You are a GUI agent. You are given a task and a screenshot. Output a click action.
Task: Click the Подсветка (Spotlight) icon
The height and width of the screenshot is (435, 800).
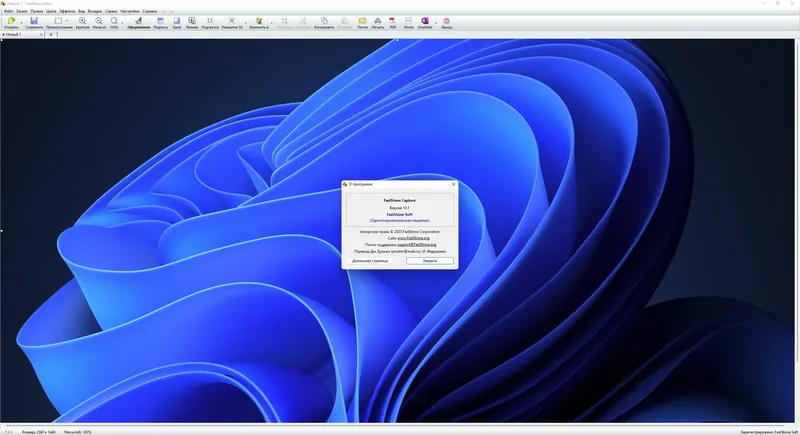pos(210,21)
